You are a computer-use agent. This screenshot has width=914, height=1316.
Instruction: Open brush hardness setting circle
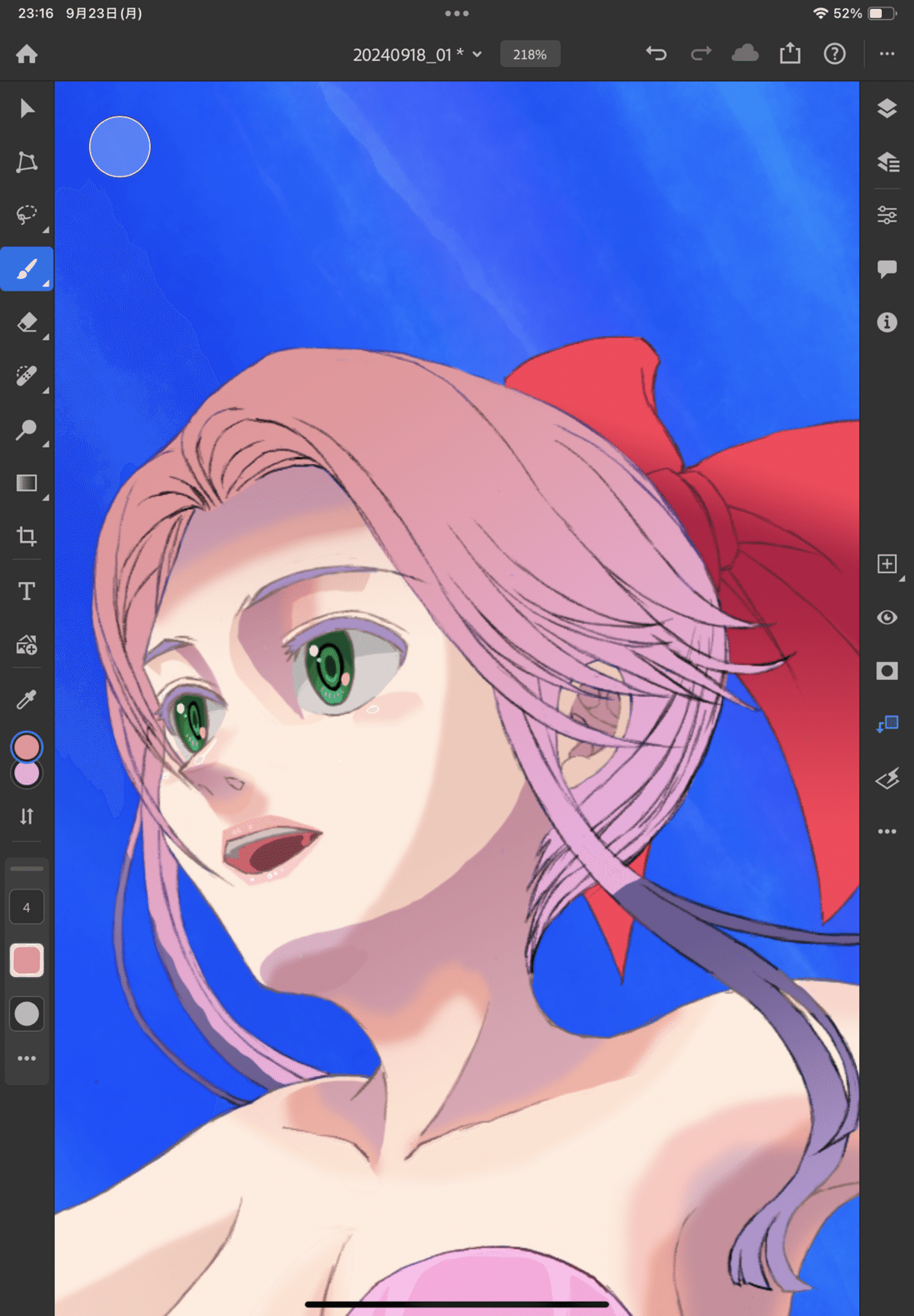27,1013
